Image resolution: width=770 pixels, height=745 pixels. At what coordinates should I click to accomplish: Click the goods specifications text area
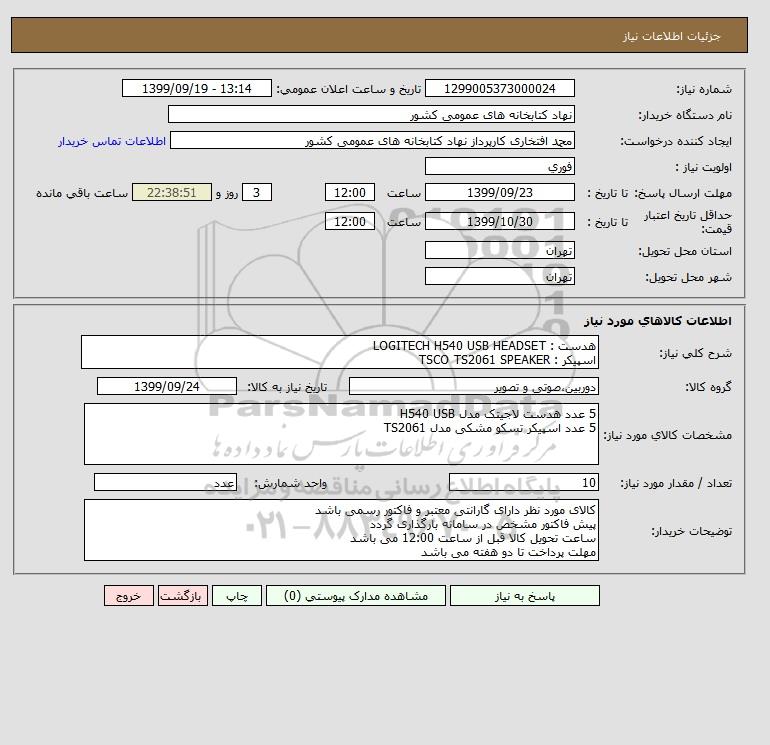[x=341, y=434]
